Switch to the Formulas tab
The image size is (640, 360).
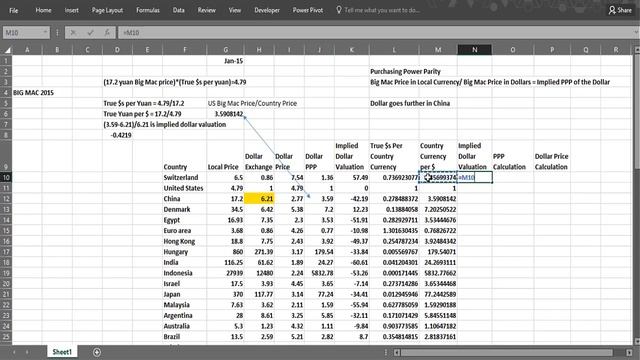click(x=148, y=10)
